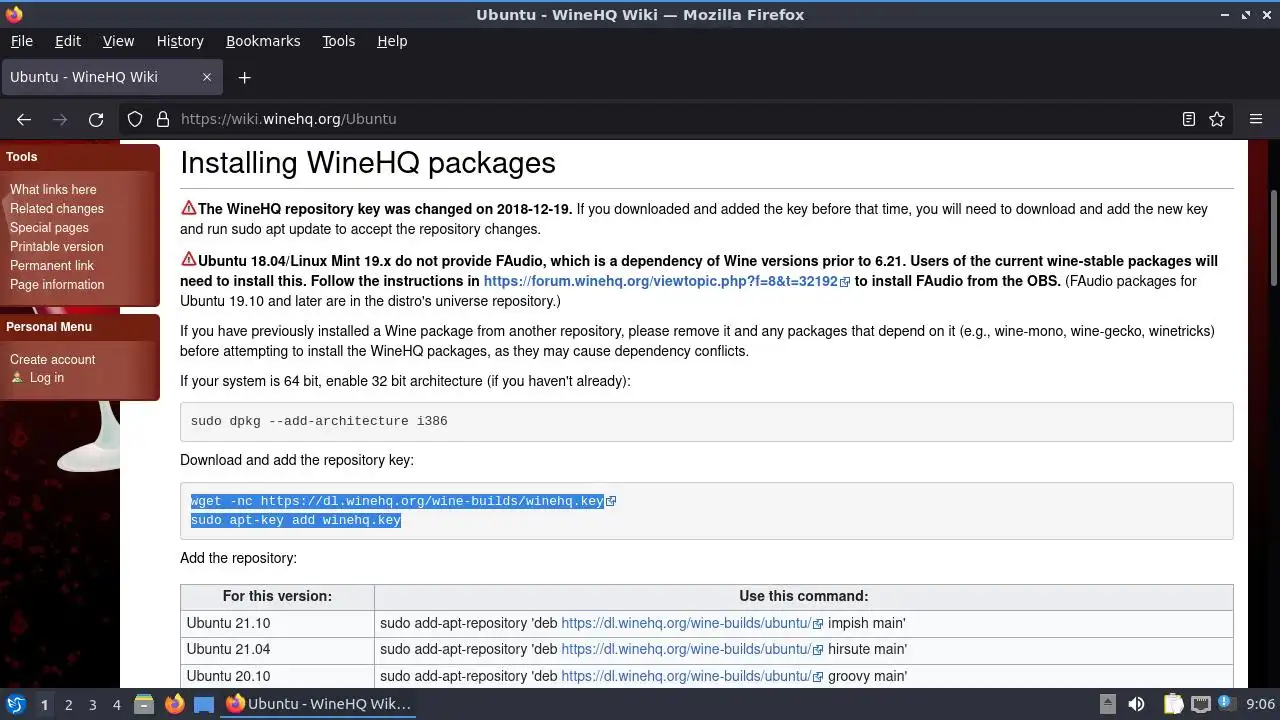1280x720 pixels.
Task: Open the History menu
Action: 180,41
